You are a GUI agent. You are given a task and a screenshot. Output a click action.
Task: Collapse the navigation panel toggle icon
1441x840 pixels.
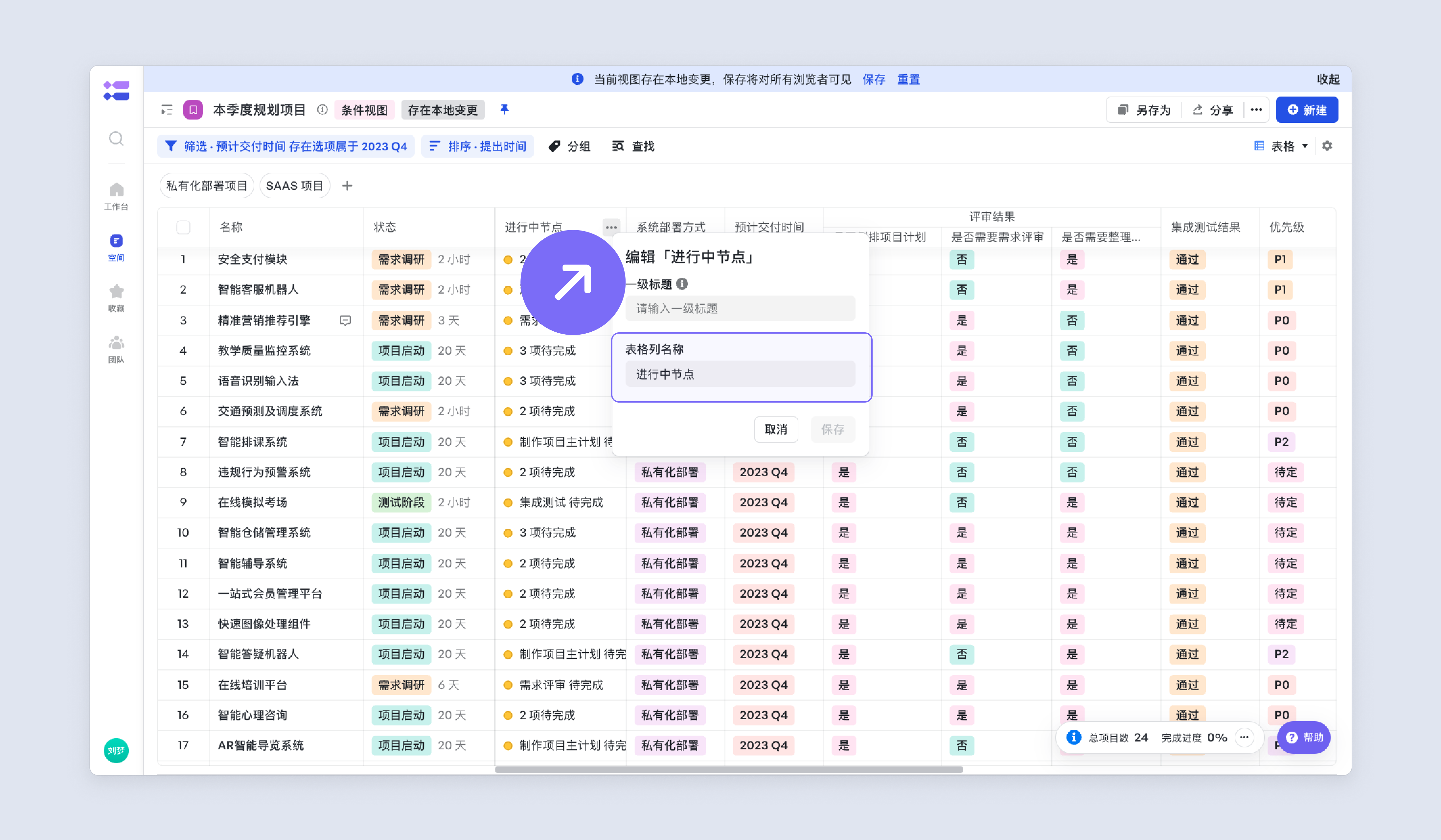click(x=166, y=110)
